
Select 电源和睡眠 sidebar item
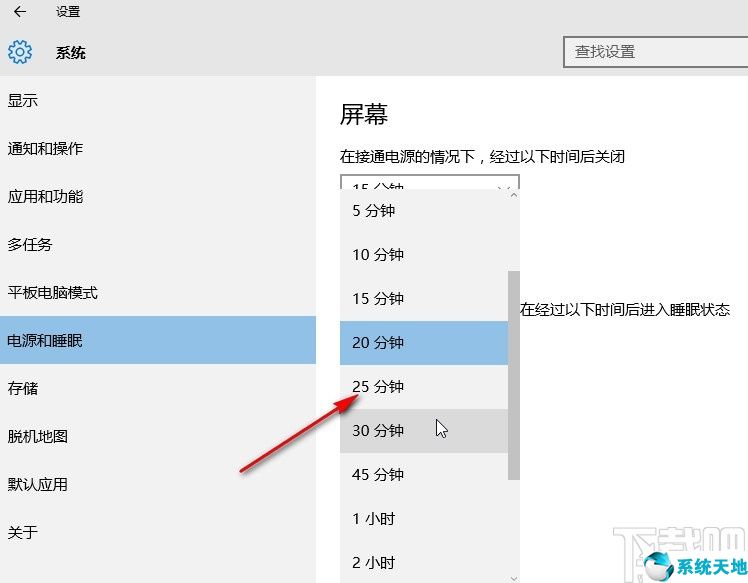(158, 340)
